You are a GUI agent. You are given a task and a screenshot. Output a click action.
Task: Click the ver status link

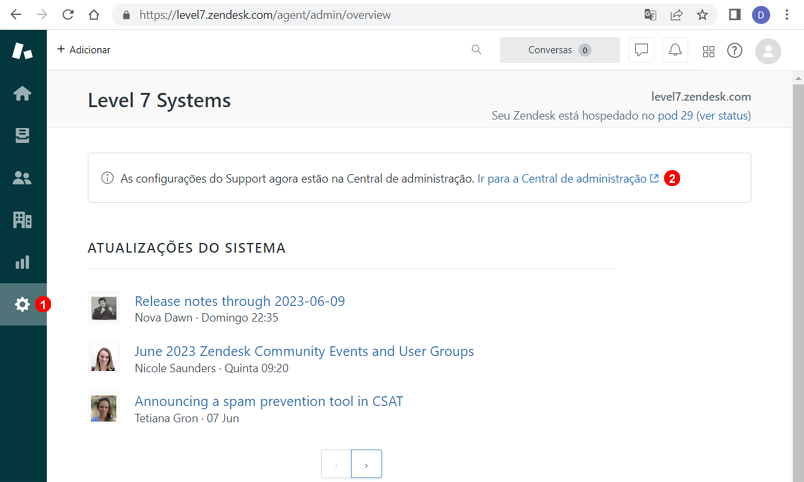pyautogui.click(x=724, y=115)
